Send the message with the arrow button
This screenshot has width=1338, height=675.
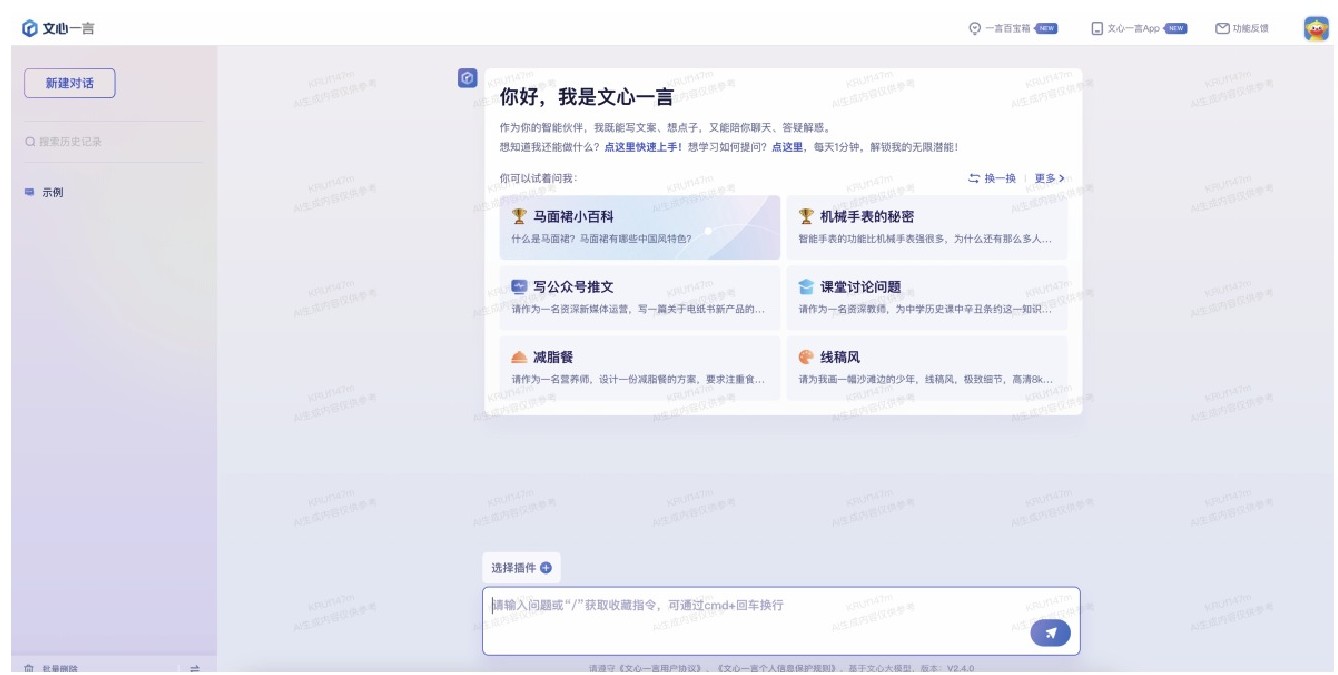click(1050, 633)
